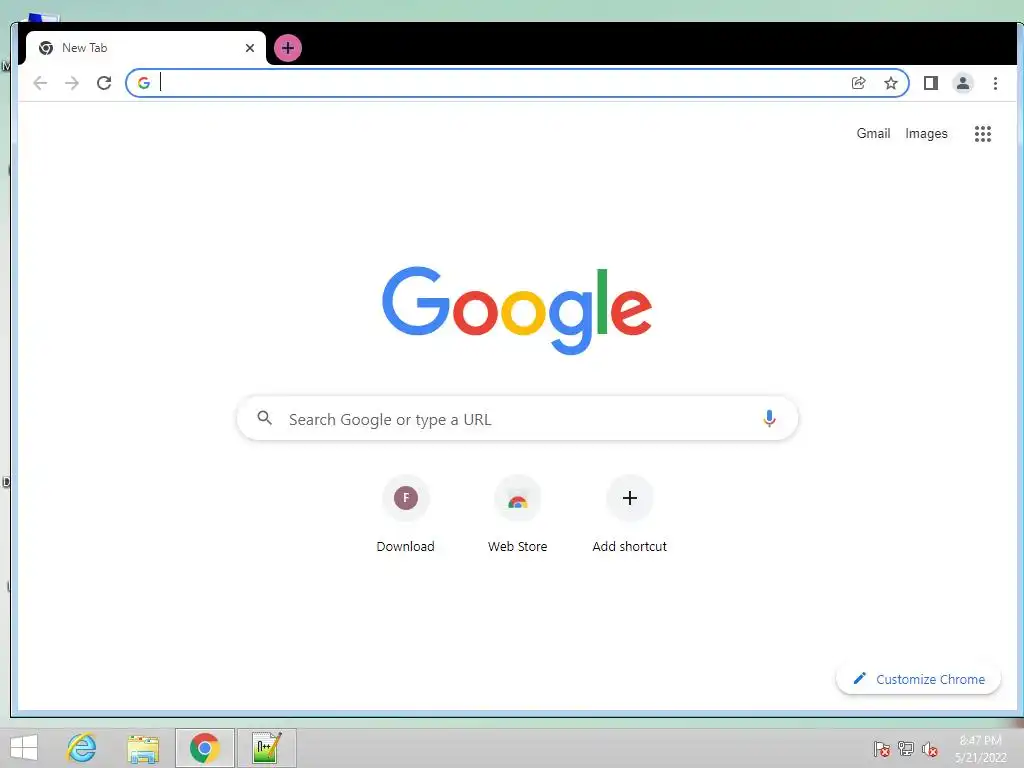Open the Google apps grid
The width and height of the screenshot is (1024, 768).
983,134
